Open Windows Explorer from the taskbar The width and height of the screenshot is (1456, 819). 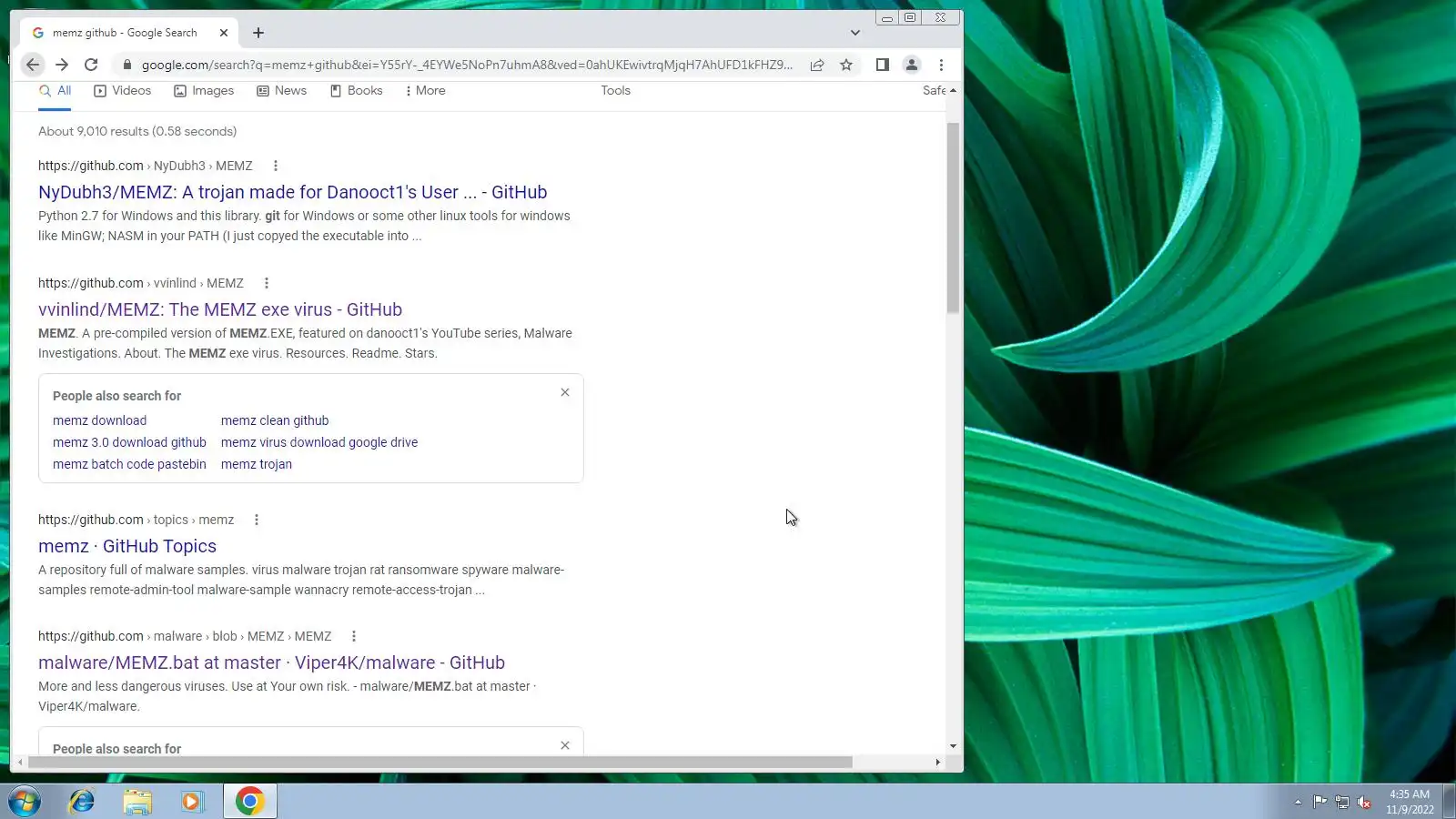(137, 802)
